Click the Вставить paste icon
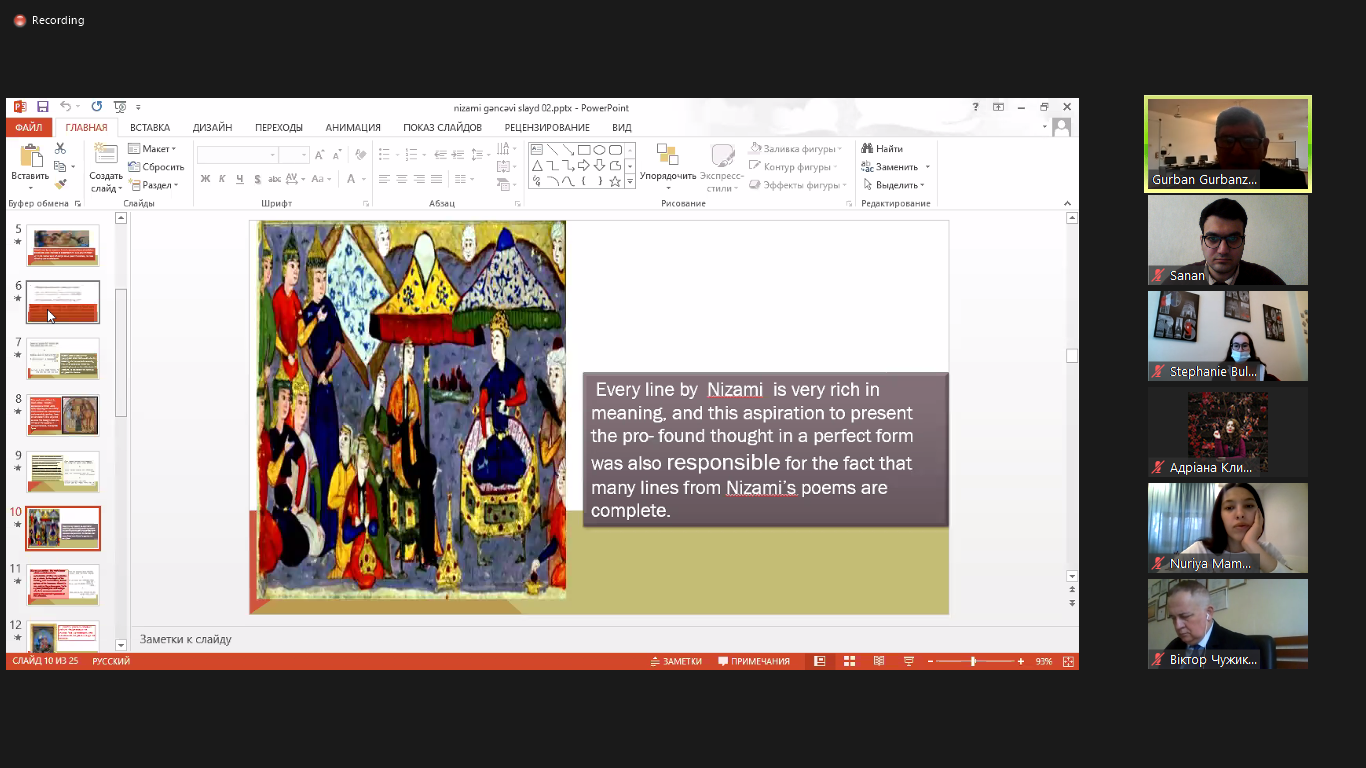This screenshot has height=768, width=1366. 30,156
